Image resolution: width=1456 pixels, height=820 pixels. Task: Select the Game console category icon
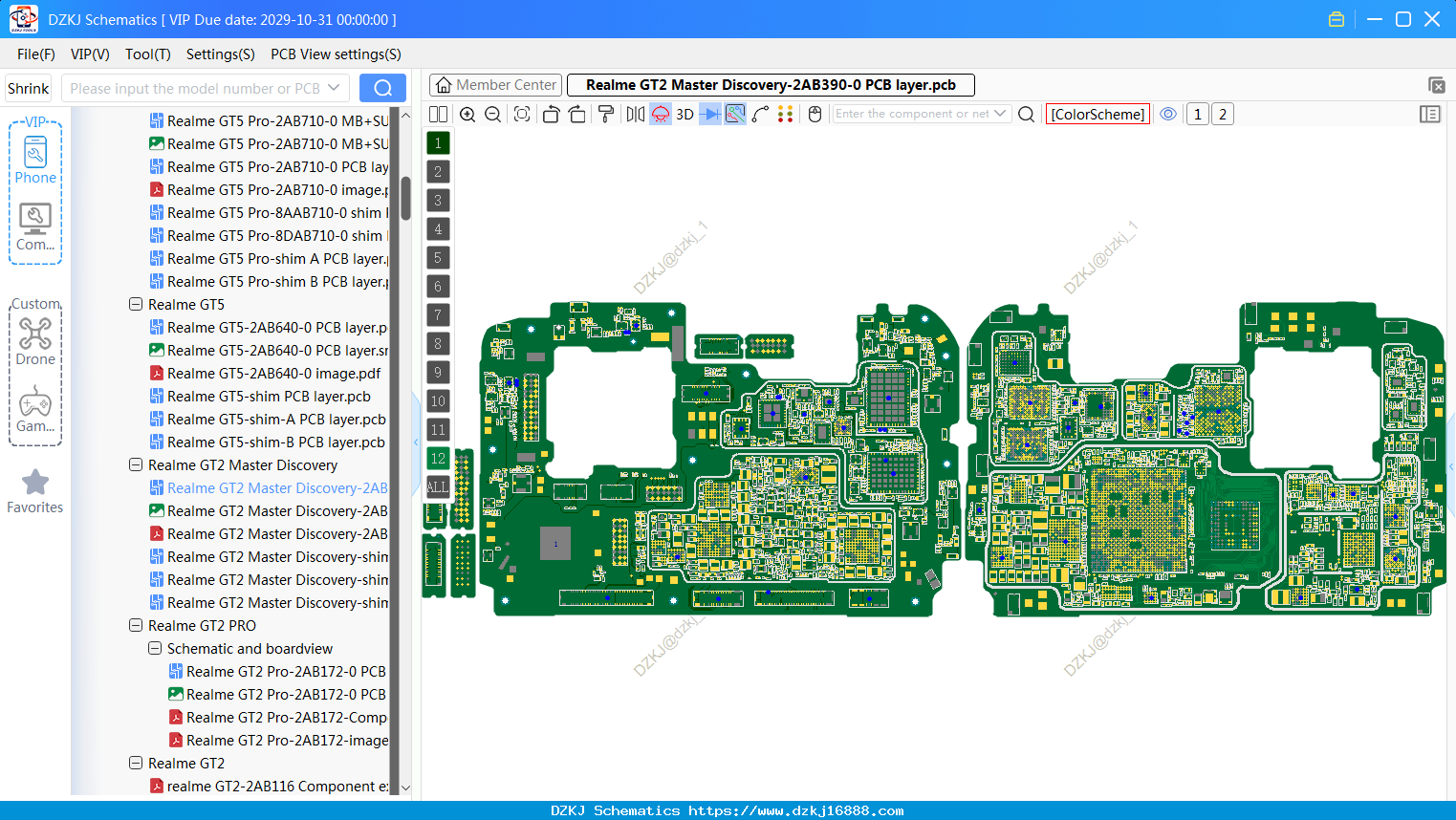pyautogui.click(x=35, y=409)
